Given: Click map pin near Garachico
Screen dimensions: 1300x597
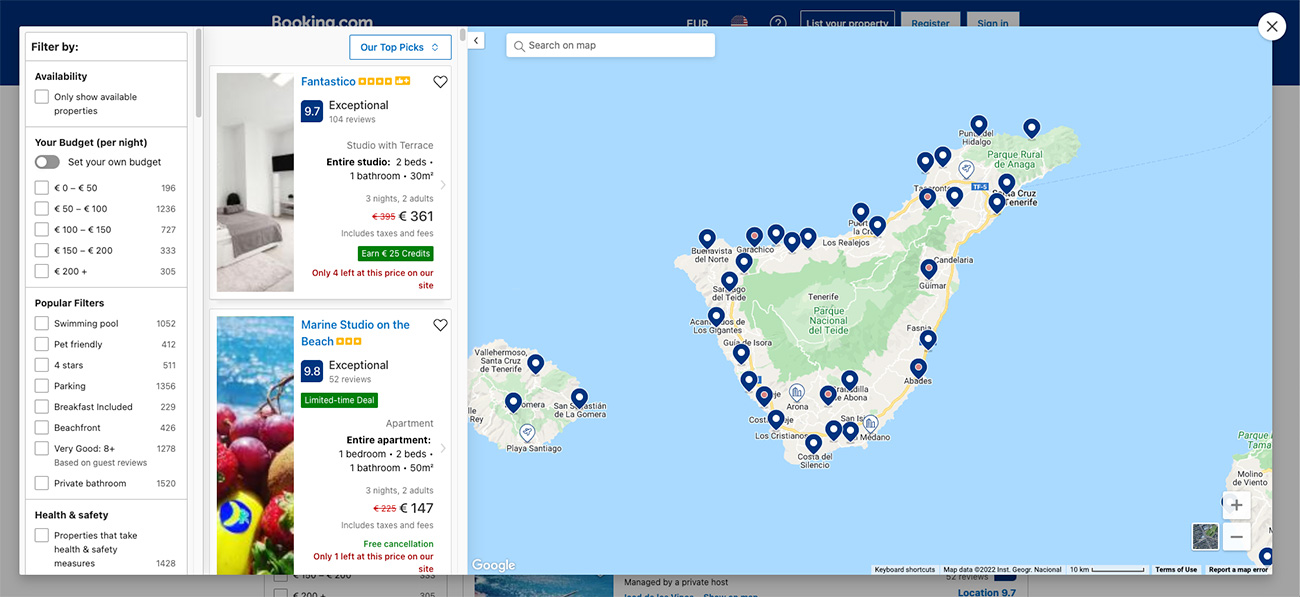Looking at the screenshot, I should [754, 236].
